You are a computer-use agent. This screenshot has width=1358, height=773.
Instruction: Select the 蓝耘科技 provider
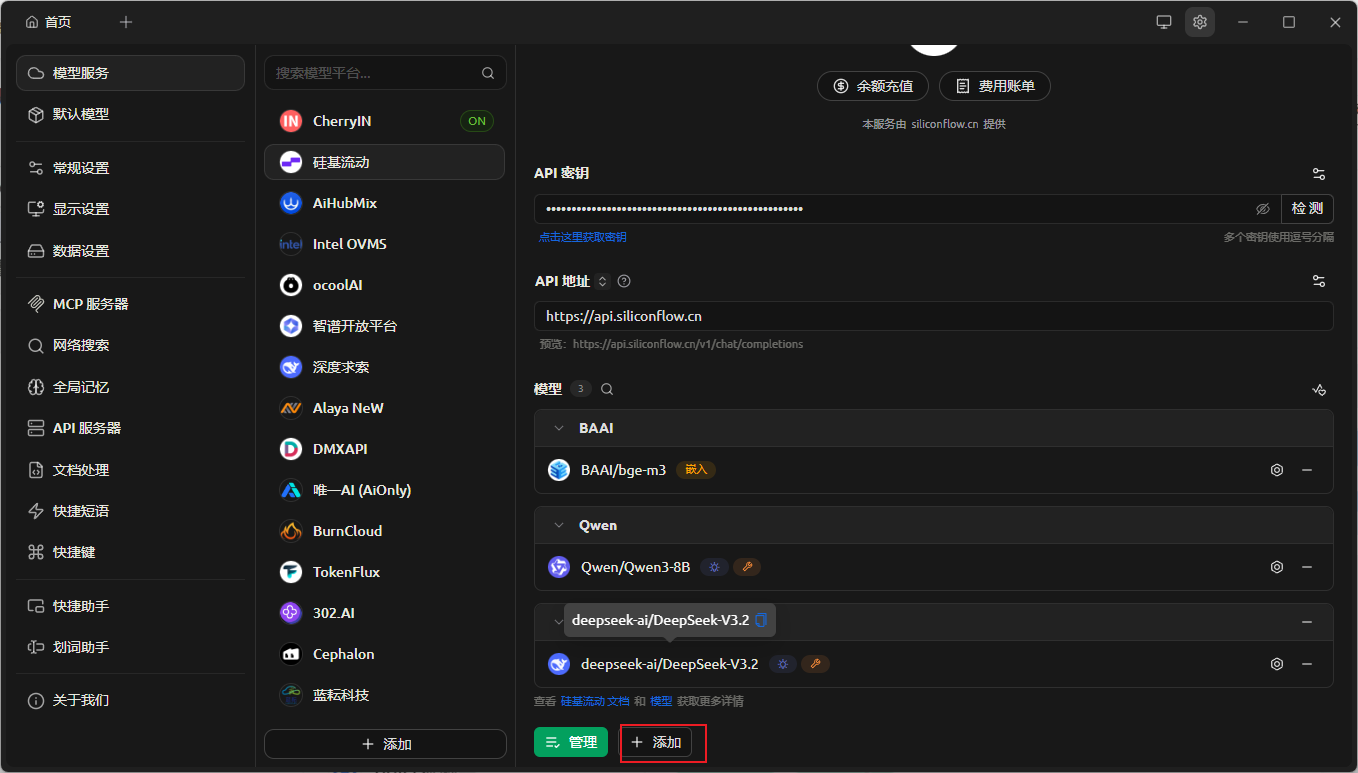click(385, 695)
